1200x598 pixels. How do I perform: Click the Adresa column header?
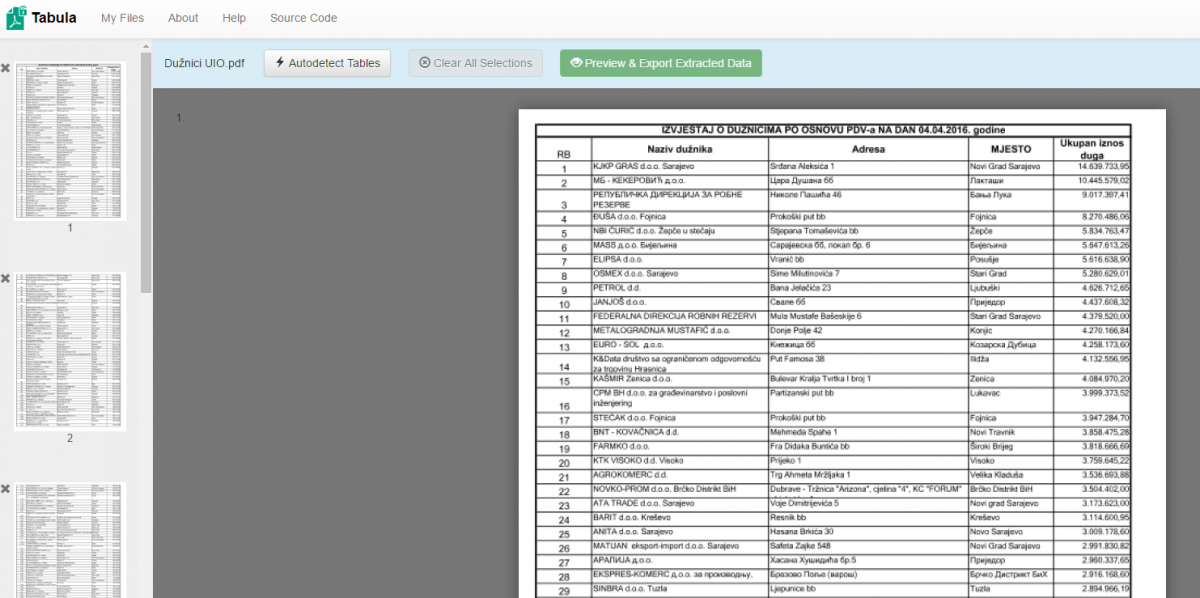(x=867, y=149)
